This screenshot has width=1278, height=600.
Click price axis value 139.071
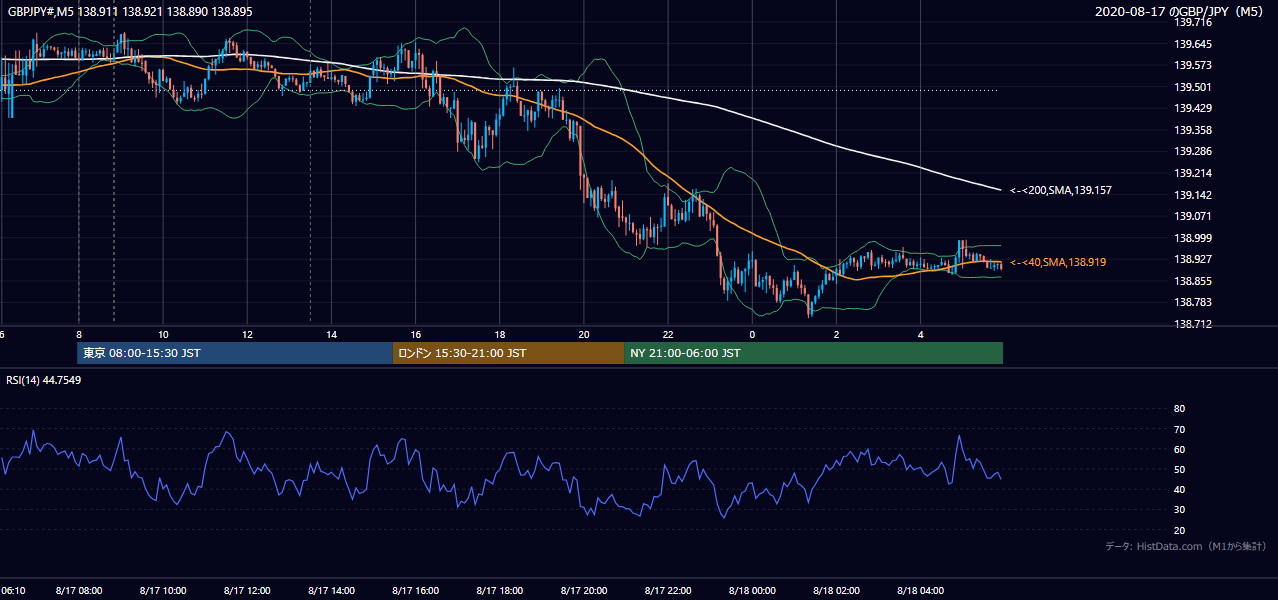pyautogui.click(x=1193, y=216)
